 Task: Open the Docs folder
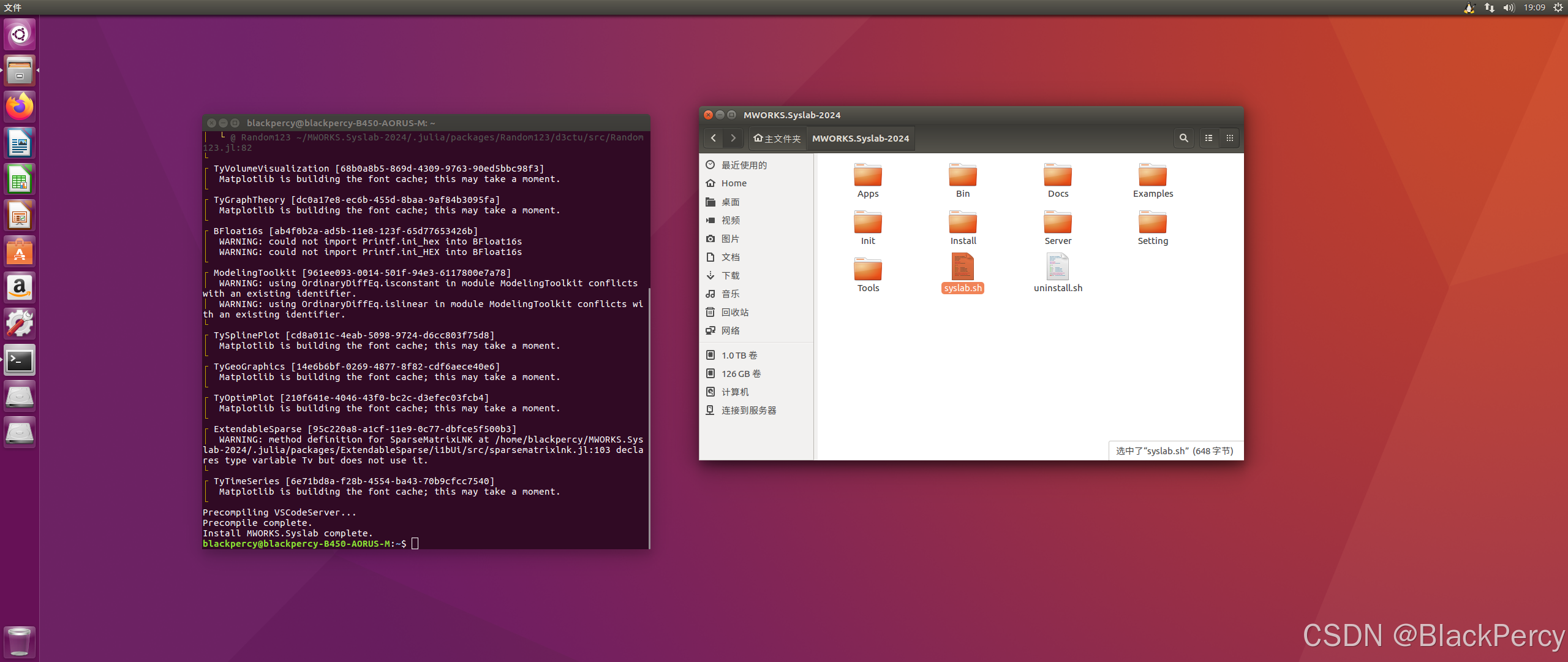point(1058,181)
